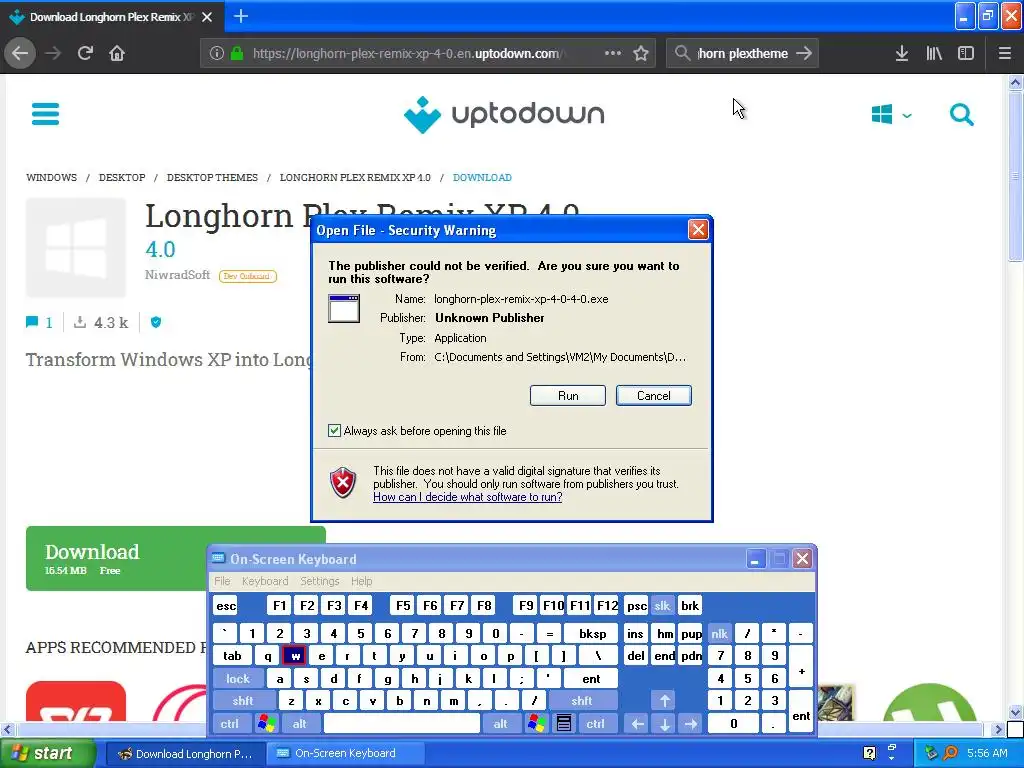This screenshot has height=768, width=1024.
Task: Click the search arrow in search box
Action: point(804,53)
